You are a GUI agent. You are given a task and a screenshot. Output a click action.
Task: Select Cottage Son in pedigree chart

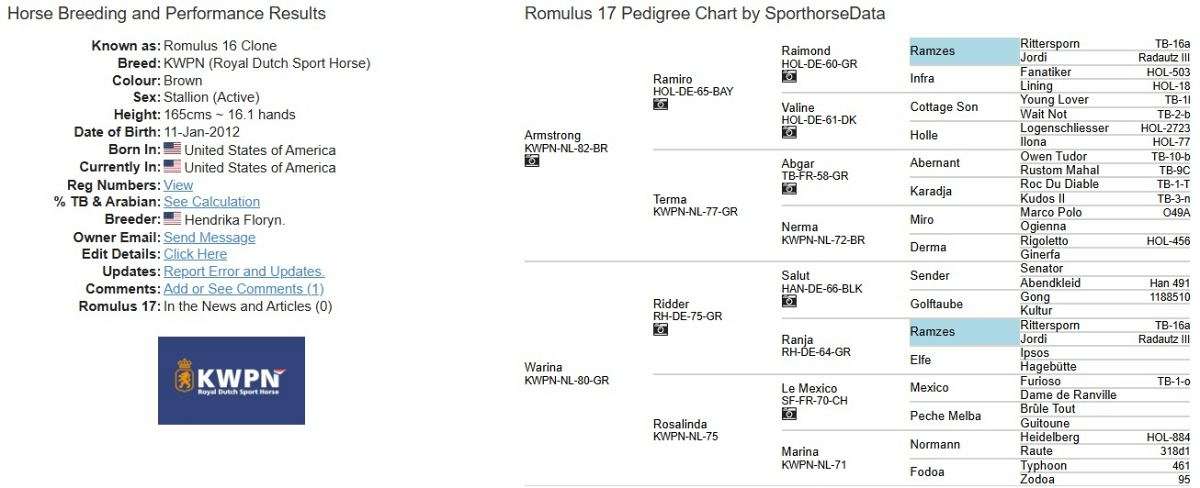tap(944, 107)
